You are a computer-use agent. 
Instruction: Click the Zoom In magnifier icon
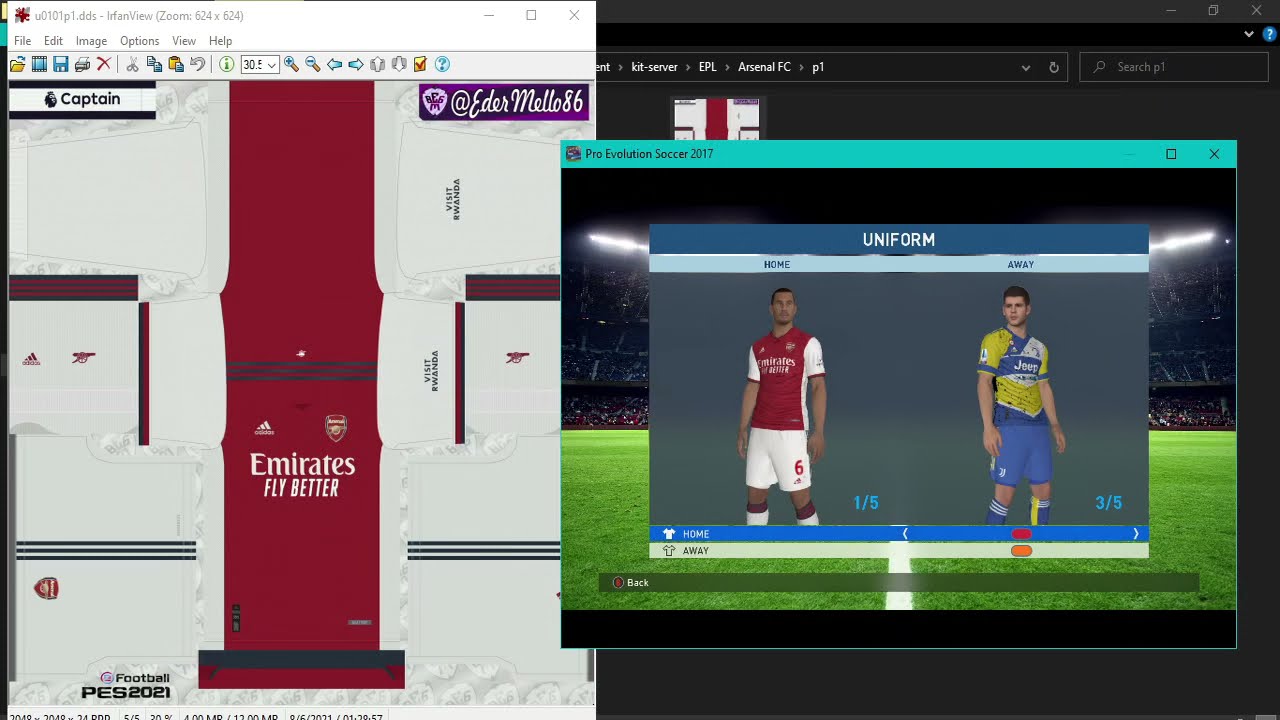(x=291, y=64)
